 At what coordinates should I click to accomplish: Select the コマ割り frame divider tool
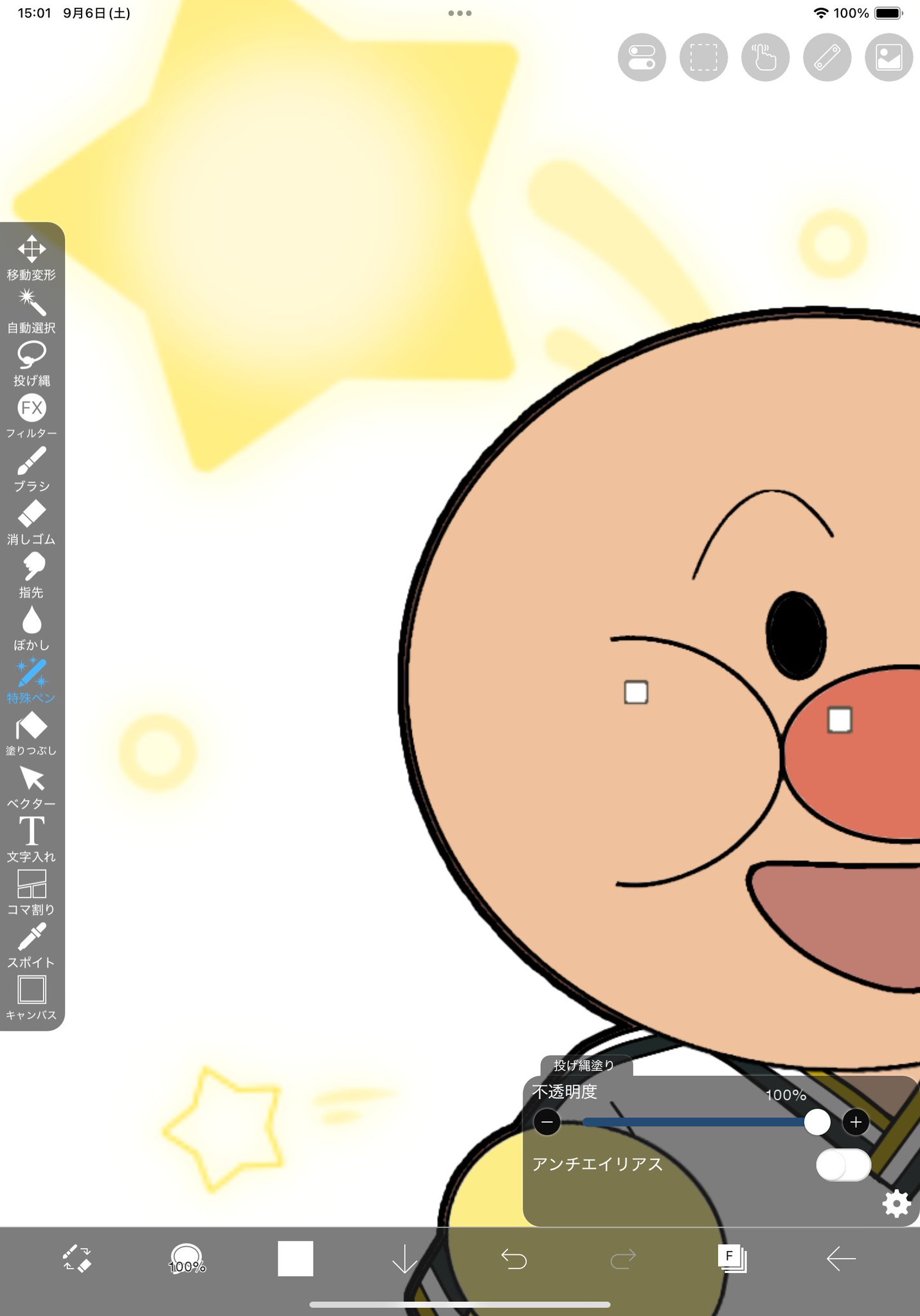32,893
